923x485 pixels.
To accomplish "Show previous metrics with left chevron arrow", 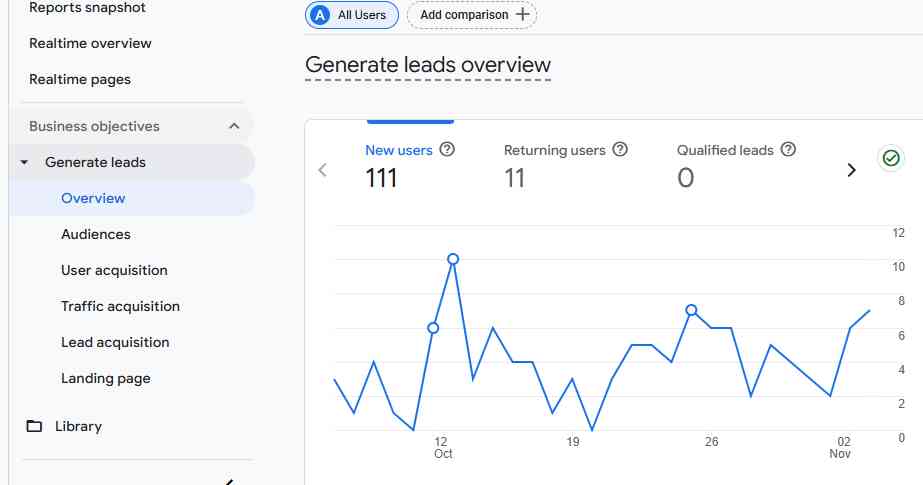I will click(x=322, y=170).
